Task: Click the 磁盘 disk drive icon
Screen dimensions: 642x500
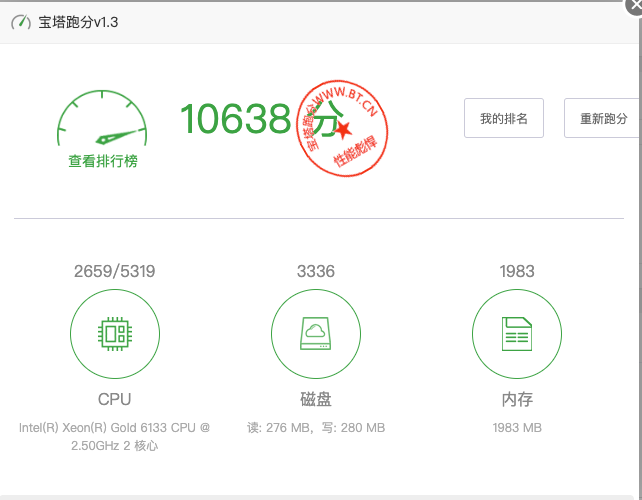Action: (316, 333)
